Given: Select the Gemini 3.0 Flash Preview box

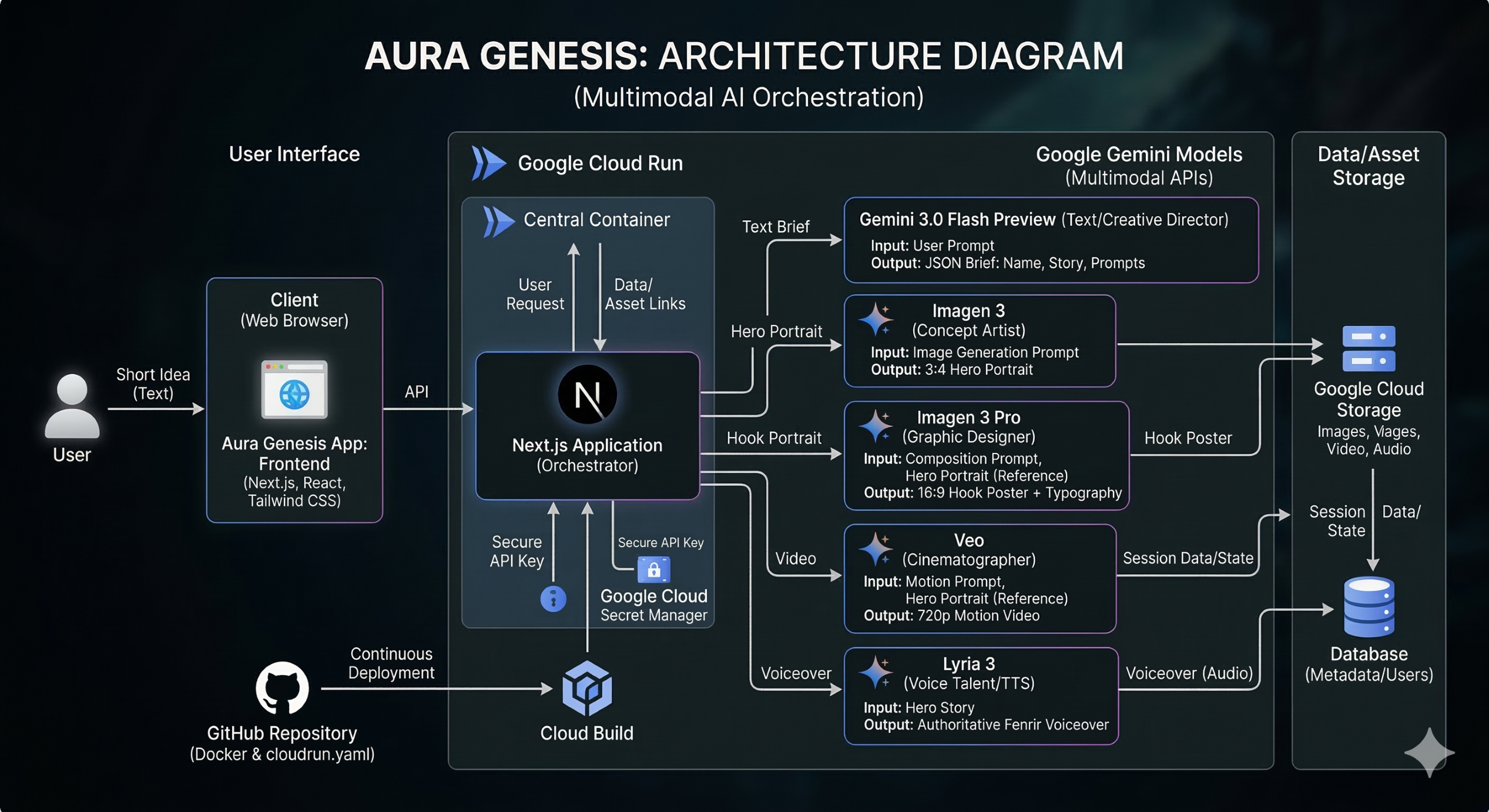Looking at the screenshot, I should click(x=1051, y=240).
